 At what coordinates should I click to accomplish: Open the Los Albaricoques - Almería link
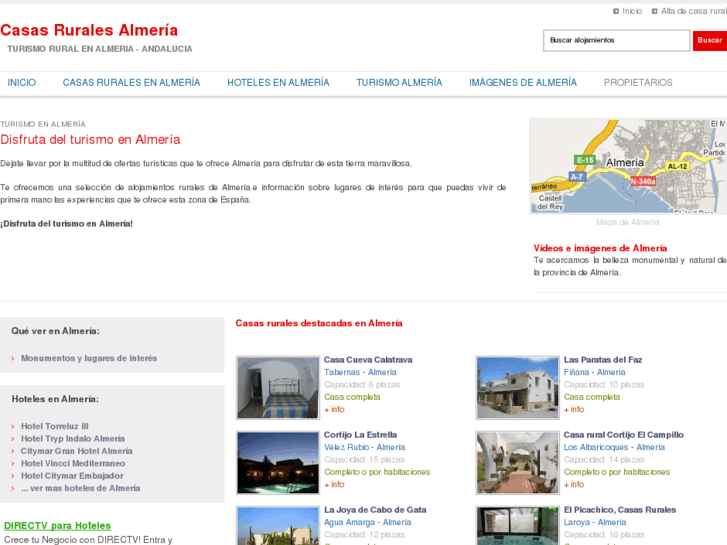coord(614,447)
